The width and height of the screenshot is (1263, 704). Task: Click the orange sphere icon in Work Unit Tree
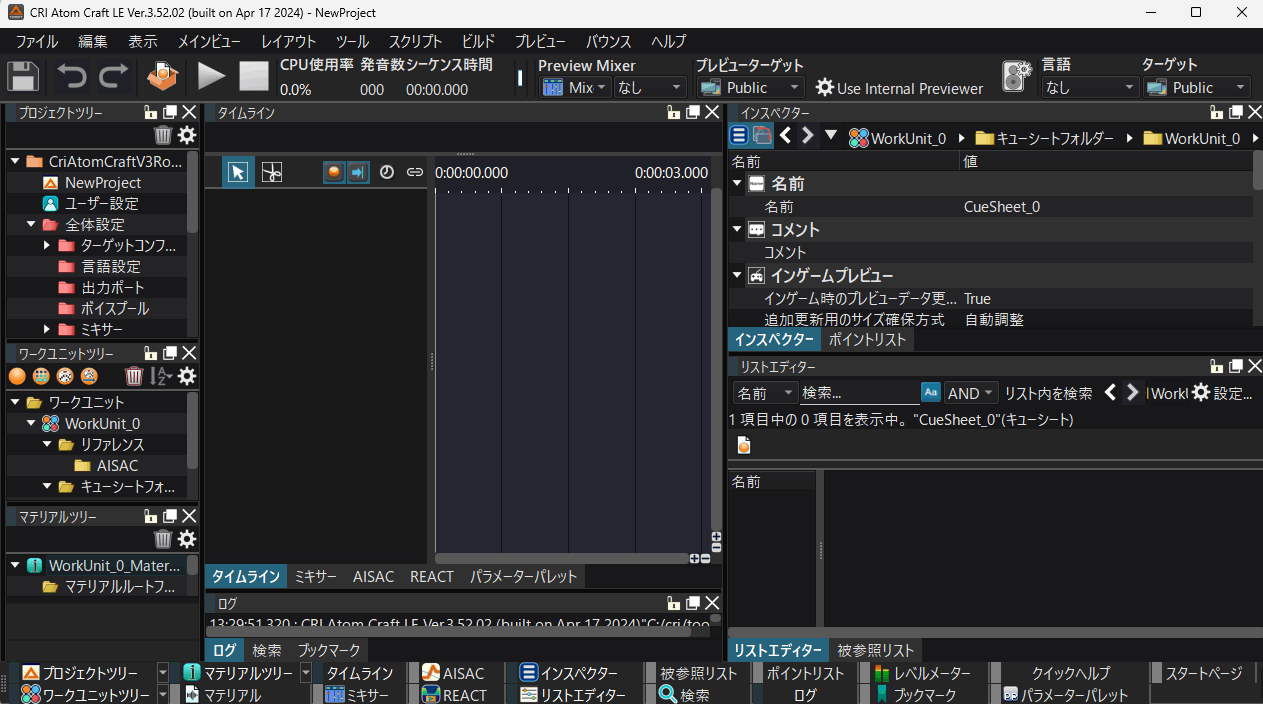click(17, 376)
